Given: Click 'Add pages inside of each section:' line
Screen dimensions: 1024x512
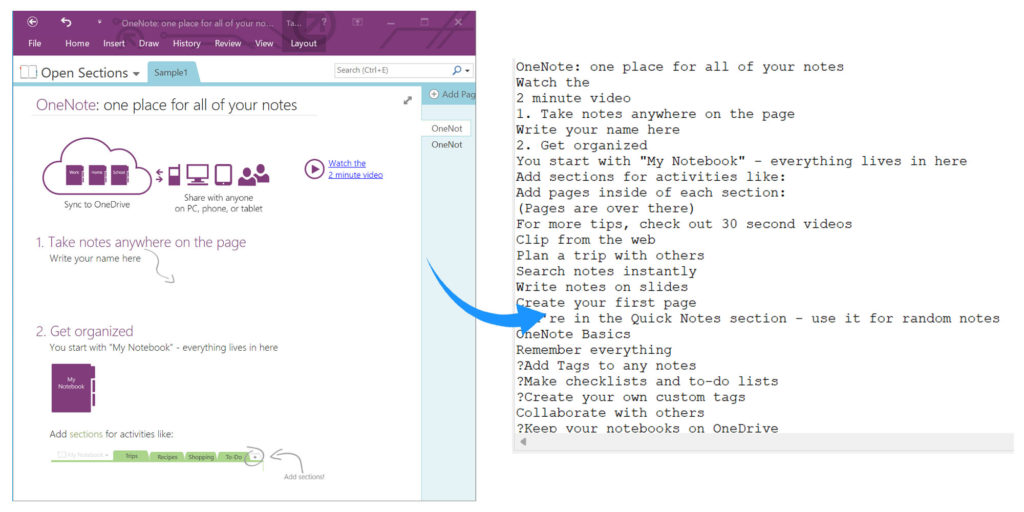Looking at the screenshot, I should click(x=651, y=193).
